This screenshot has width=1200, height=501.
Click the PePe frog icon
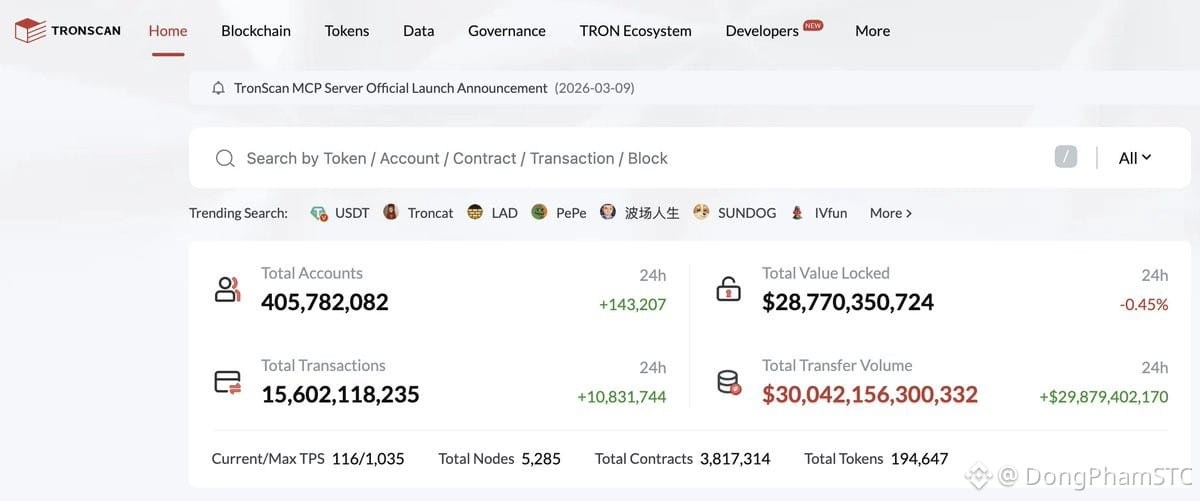coord(539,212)
